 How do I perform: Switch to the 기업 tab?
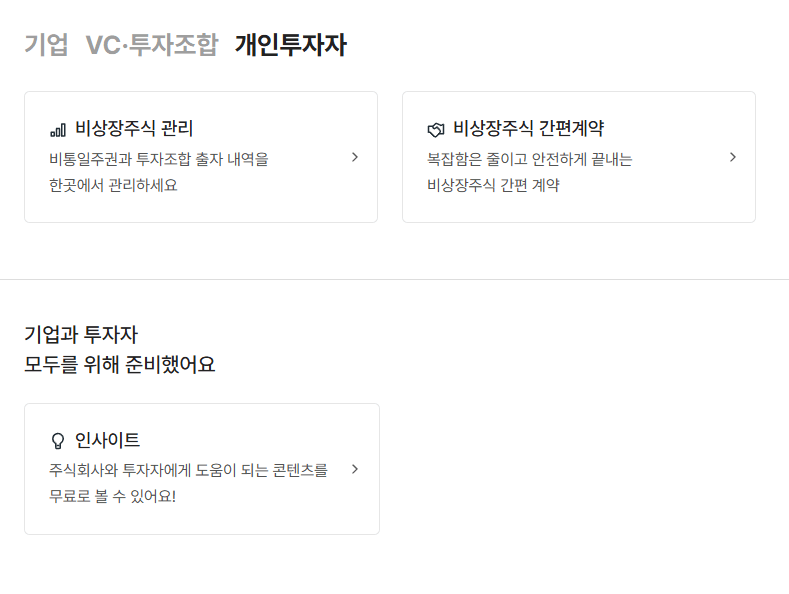click(x=46, y=44)
